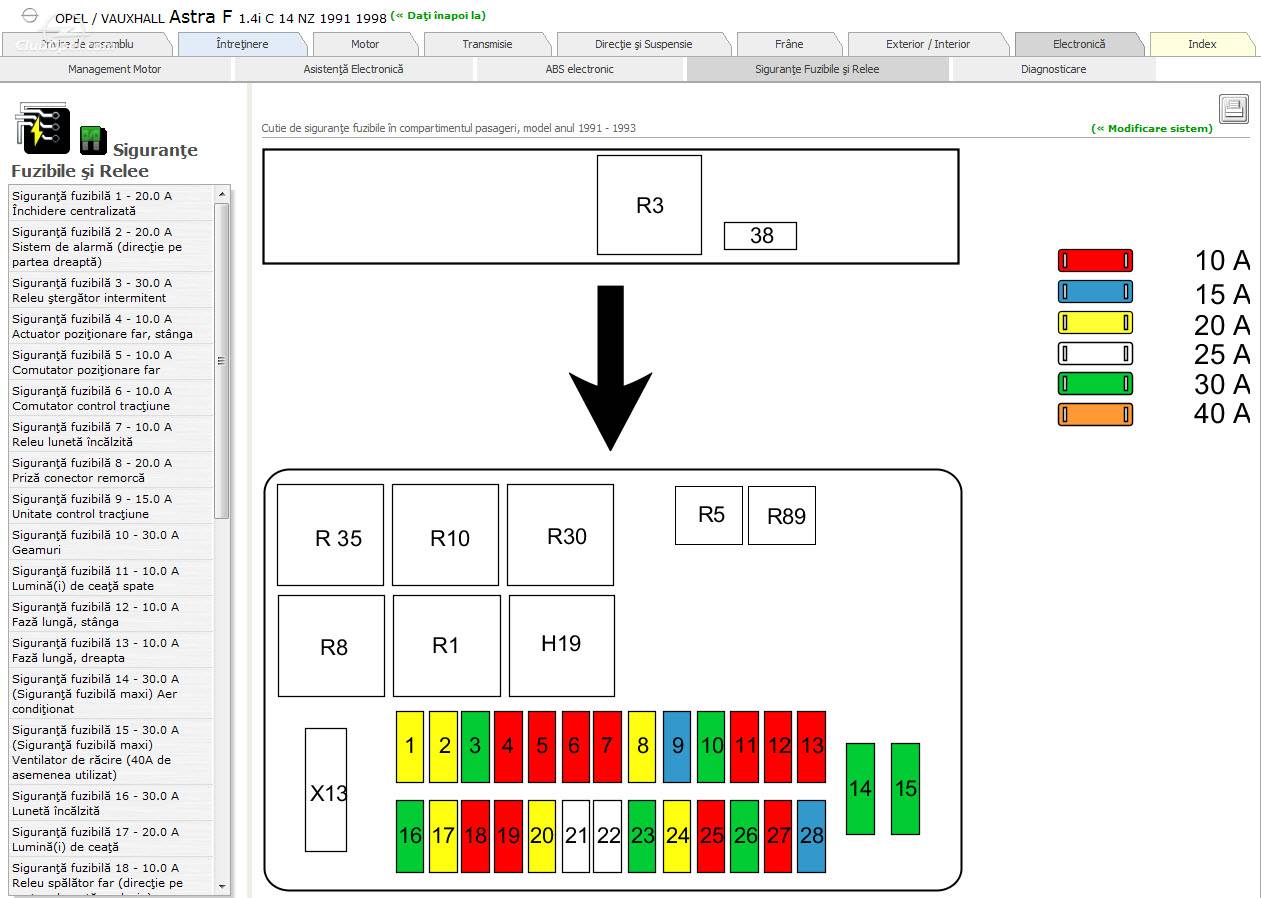
Task: Open the Index tab
Action: (1202, 44)
